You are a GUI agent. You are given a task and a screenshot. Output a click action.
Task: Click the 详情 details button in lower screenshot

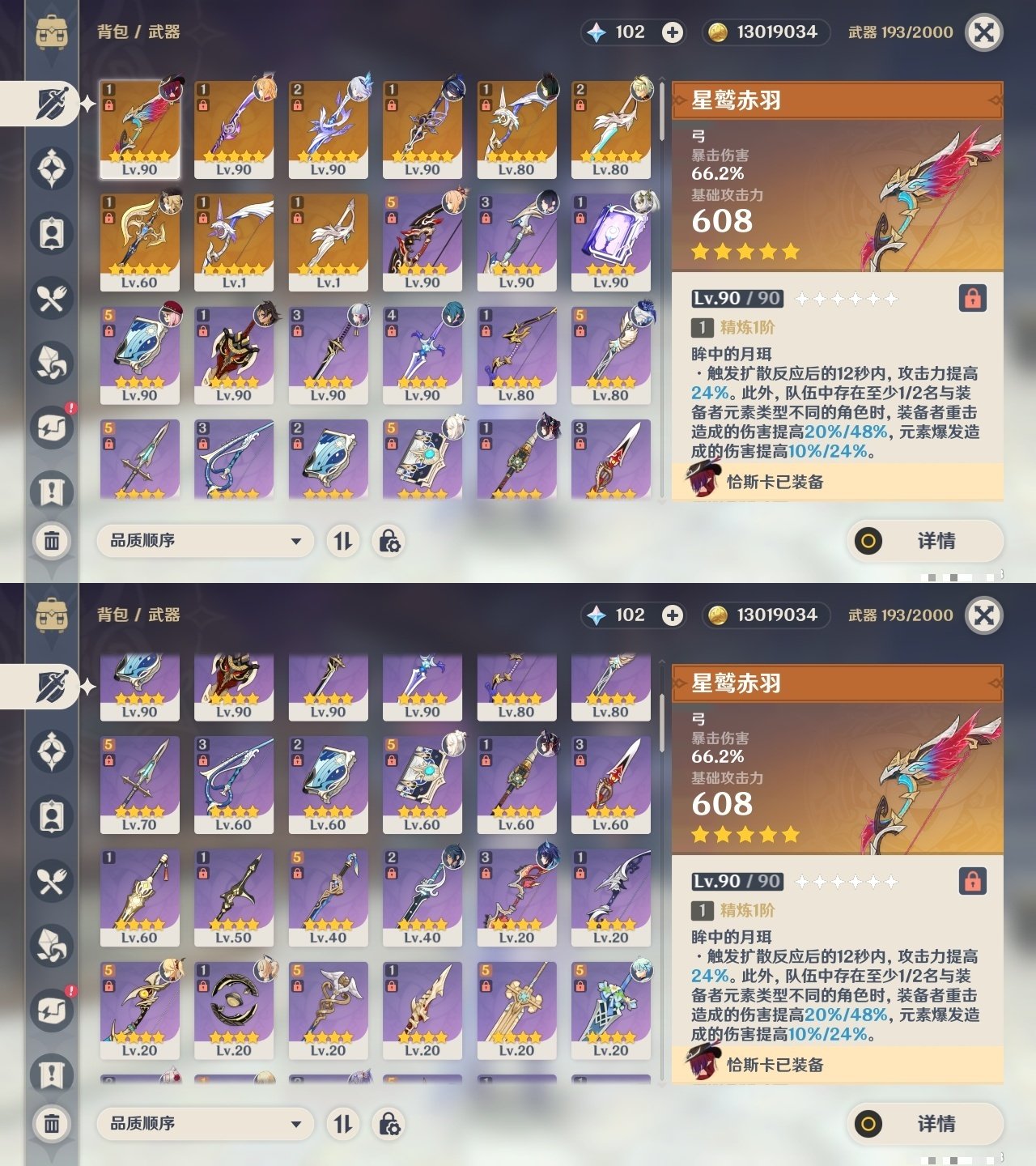(925, 1124)
